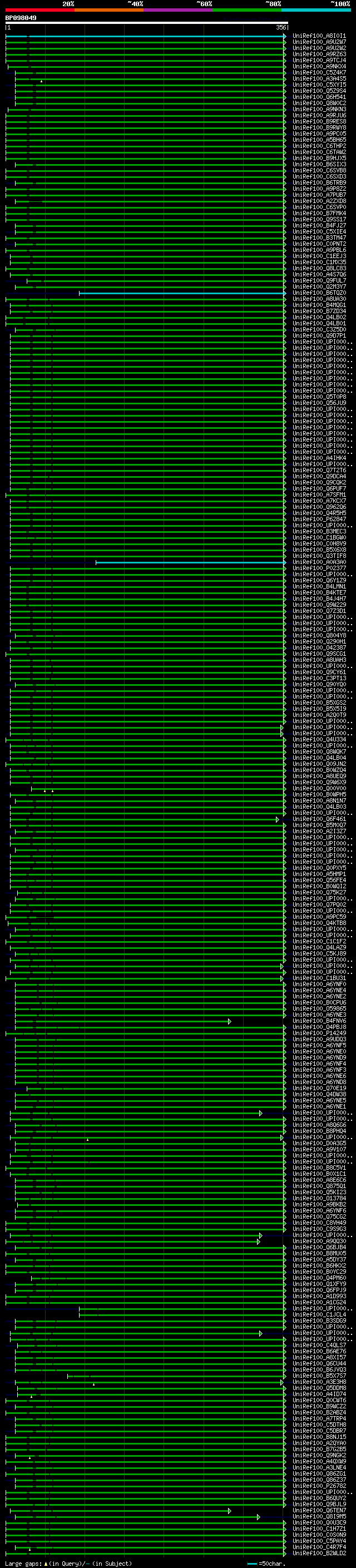Select hit name UniRef100_C3PT13
This screenshot has width=356, height=1568.
click(319, 679)
